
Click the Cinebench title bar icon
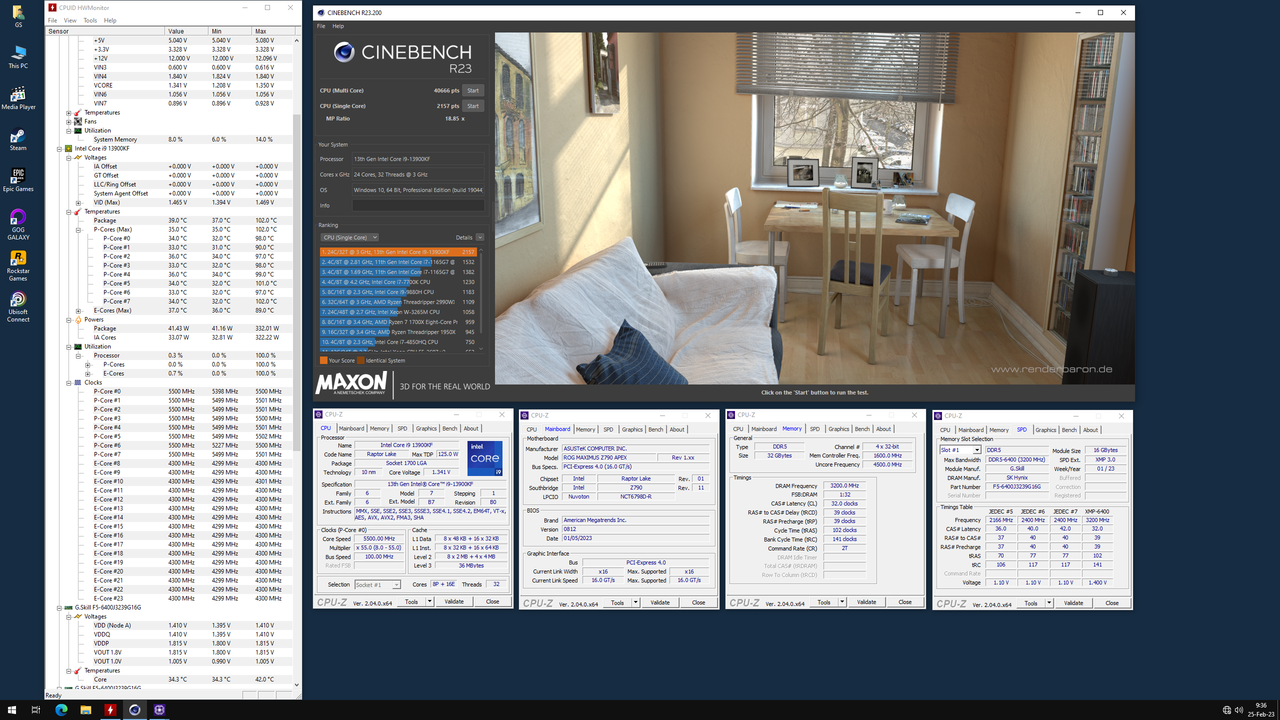[320, 13]
